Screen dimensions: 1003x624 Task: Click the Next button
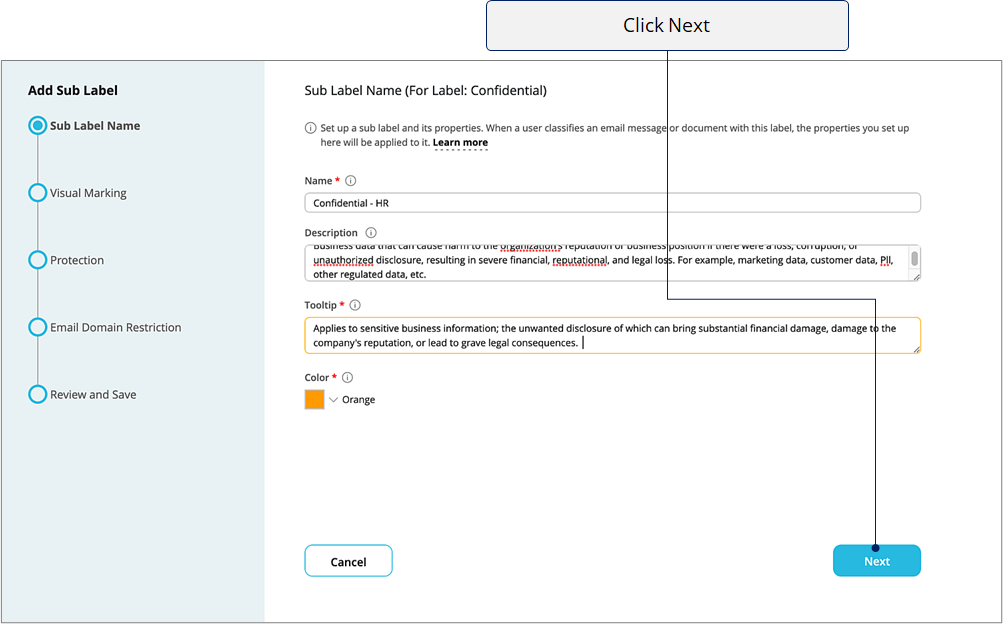(876, 561)
